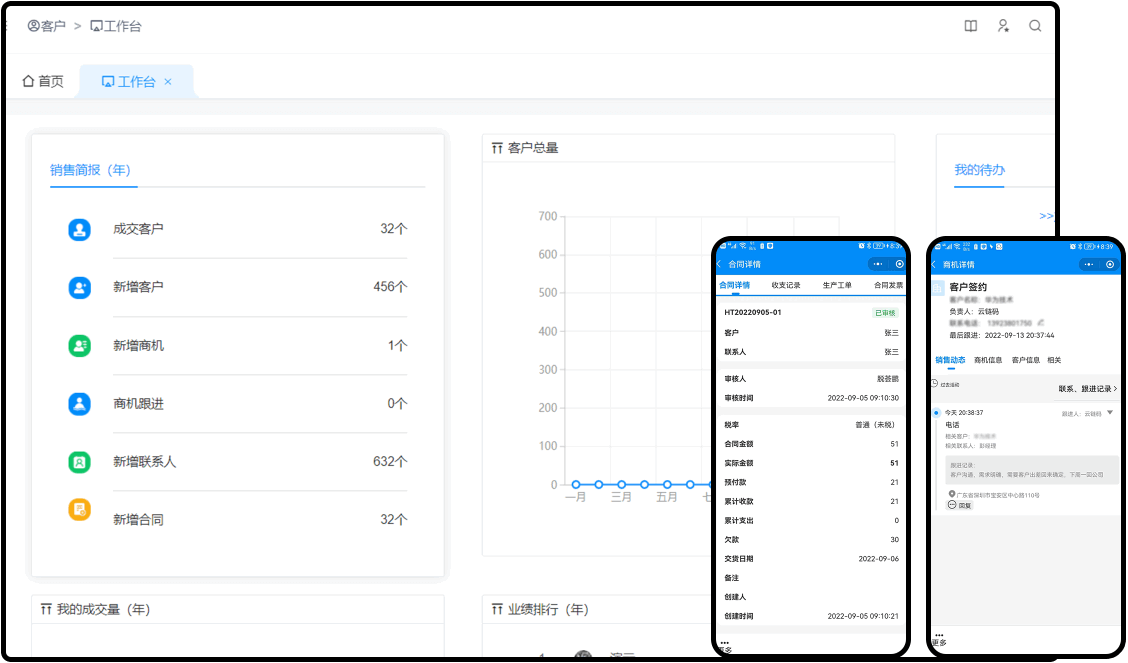
Task: Open the search magnifier icon in top bar
Action: (1035, 26)
